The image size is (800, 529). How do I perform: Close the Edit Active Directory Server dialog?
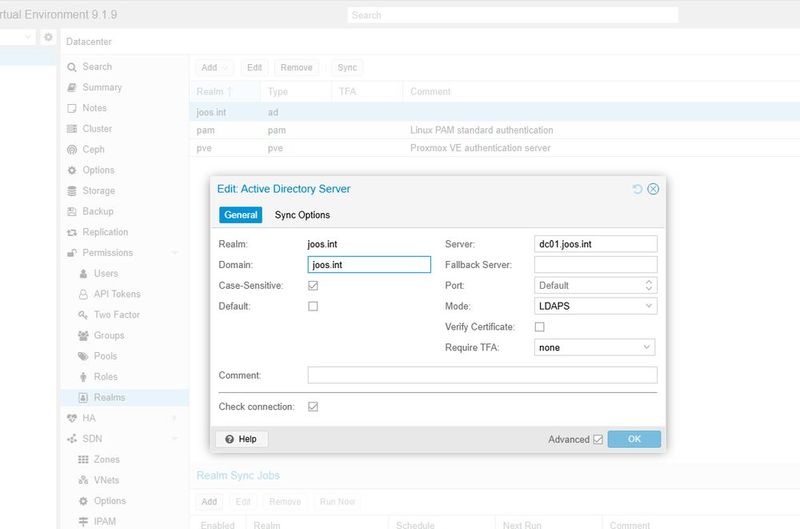click(653, 189)
